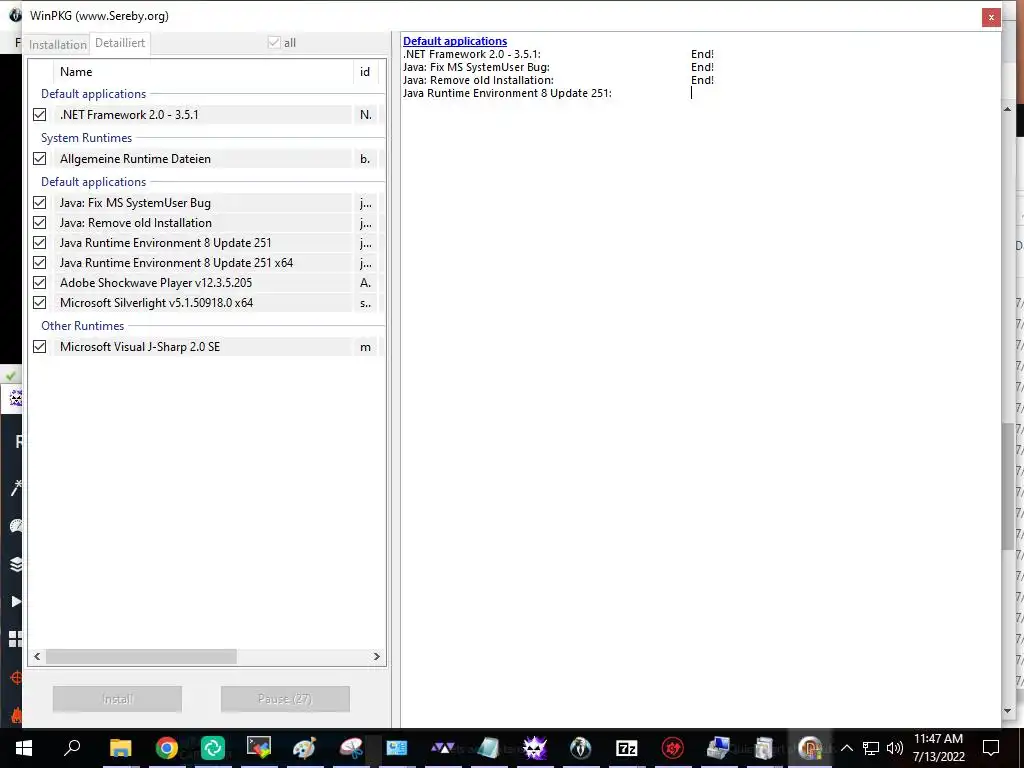Select 'Microsoft Visual J-Sharp 2.0 SE' row name
The height and width of the screenshot is (768, 1024).
[140, 347]
